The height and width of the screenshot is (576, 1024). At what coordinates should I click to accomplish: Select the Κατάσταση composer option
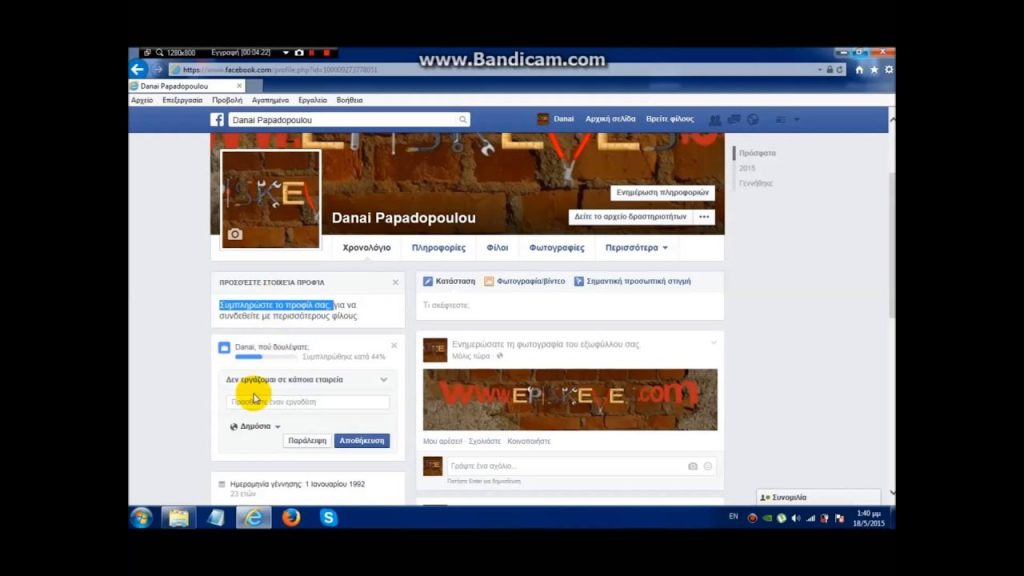[x=449, y=281]
